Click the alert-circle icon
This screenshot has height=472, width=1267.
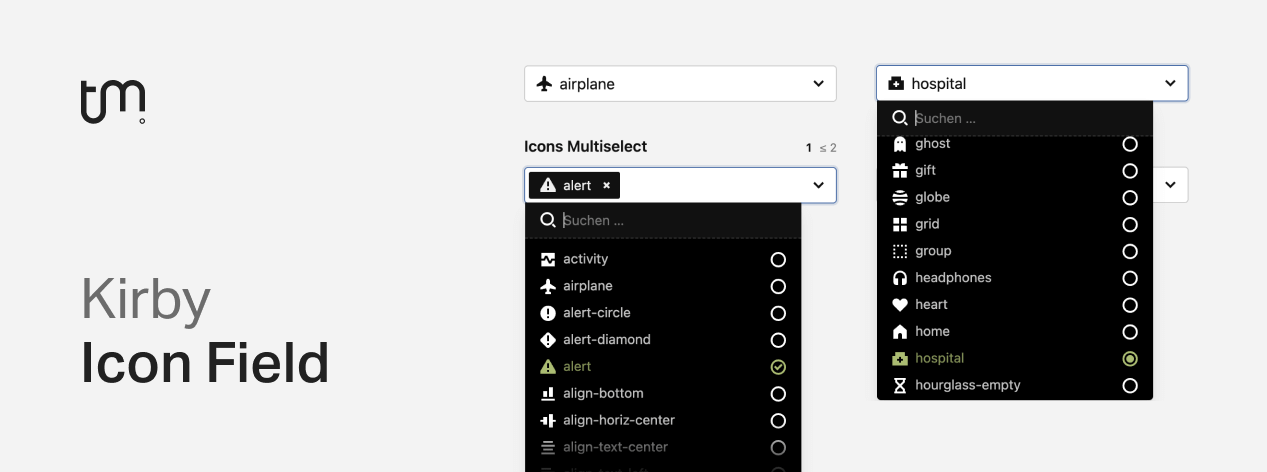click(x=547, y=313)
